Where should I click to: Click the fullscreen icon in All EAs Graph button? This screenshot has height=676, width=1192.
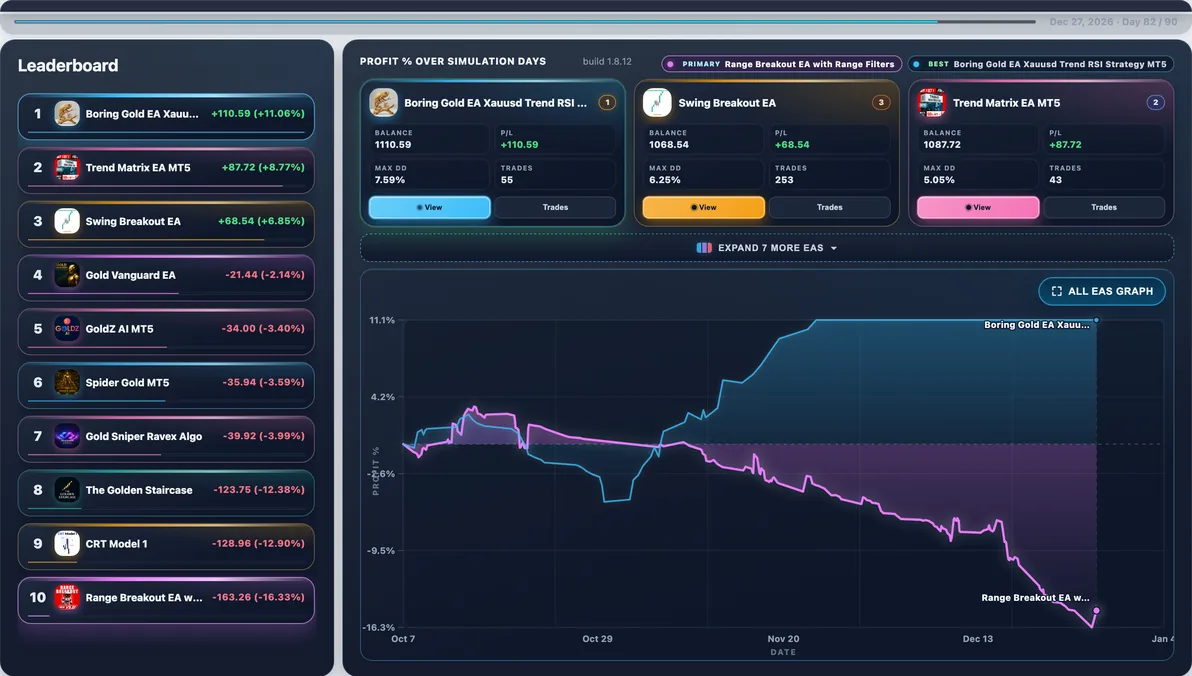point(1057,291)
